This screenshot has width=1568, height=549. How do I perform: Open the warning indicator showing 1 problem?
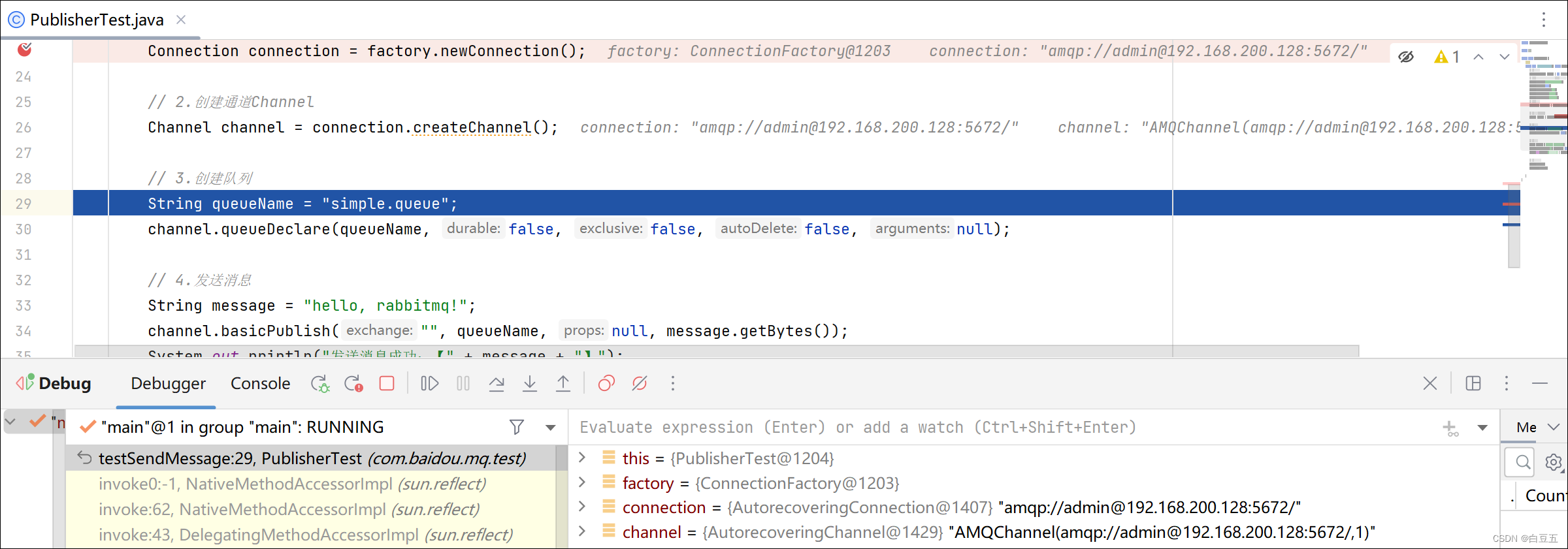click(1447, 57)
